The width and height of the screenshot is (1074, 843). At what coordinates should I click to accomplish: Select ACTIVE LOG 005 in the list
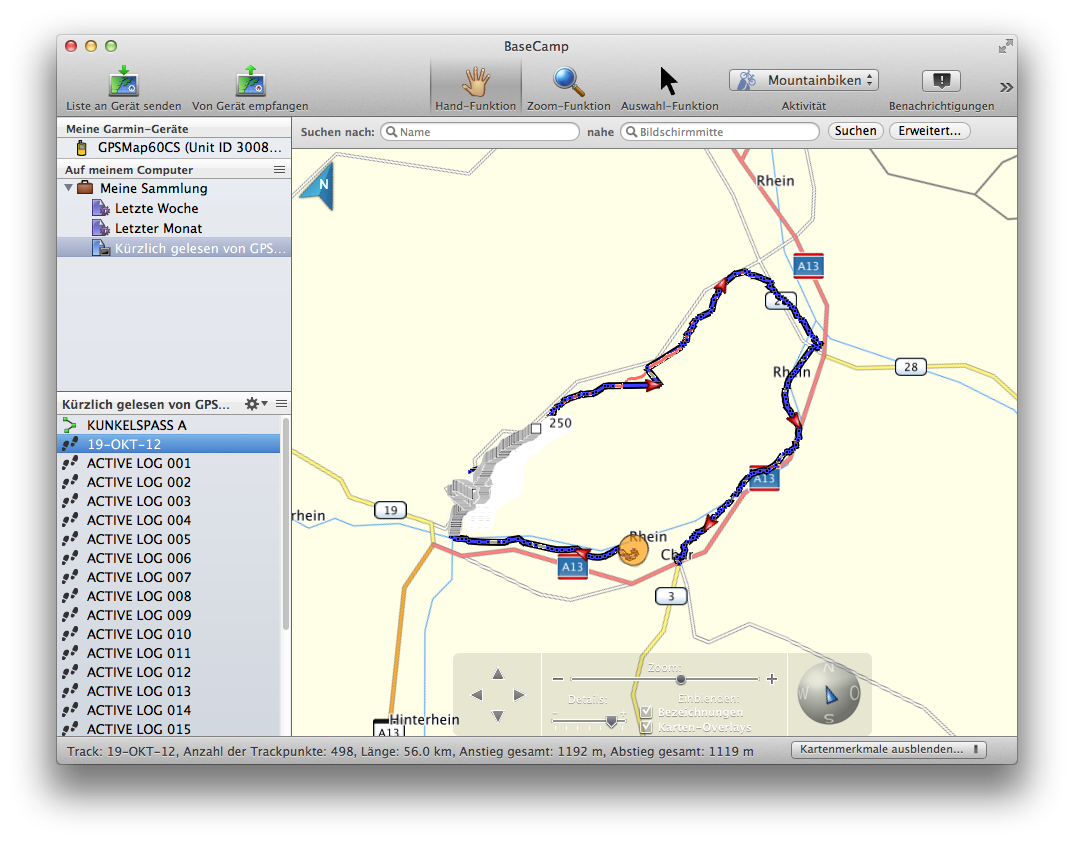click(138, 539)
